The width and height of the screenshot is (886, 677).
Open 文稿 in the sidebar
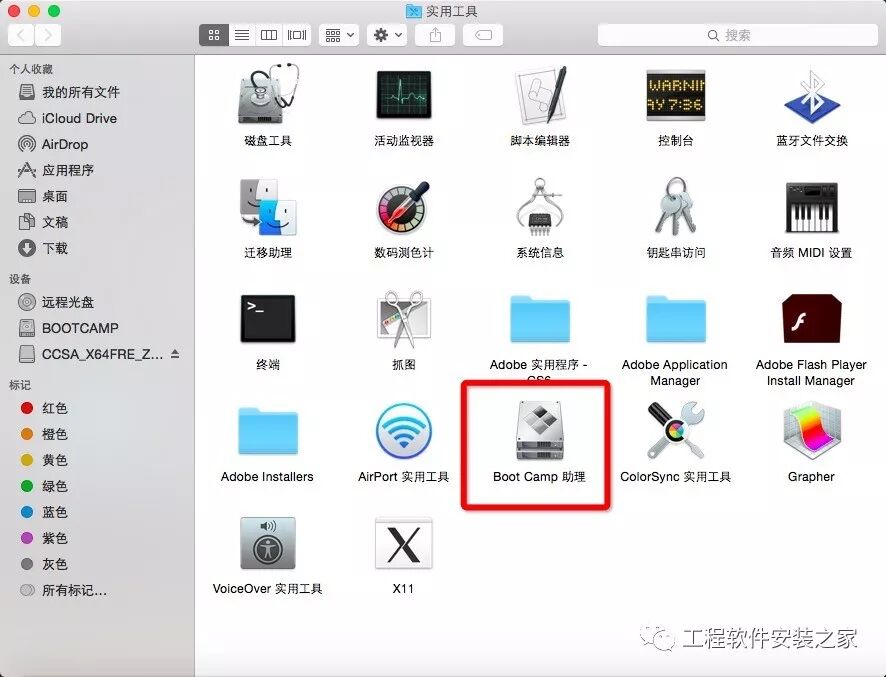coord(97,222)
